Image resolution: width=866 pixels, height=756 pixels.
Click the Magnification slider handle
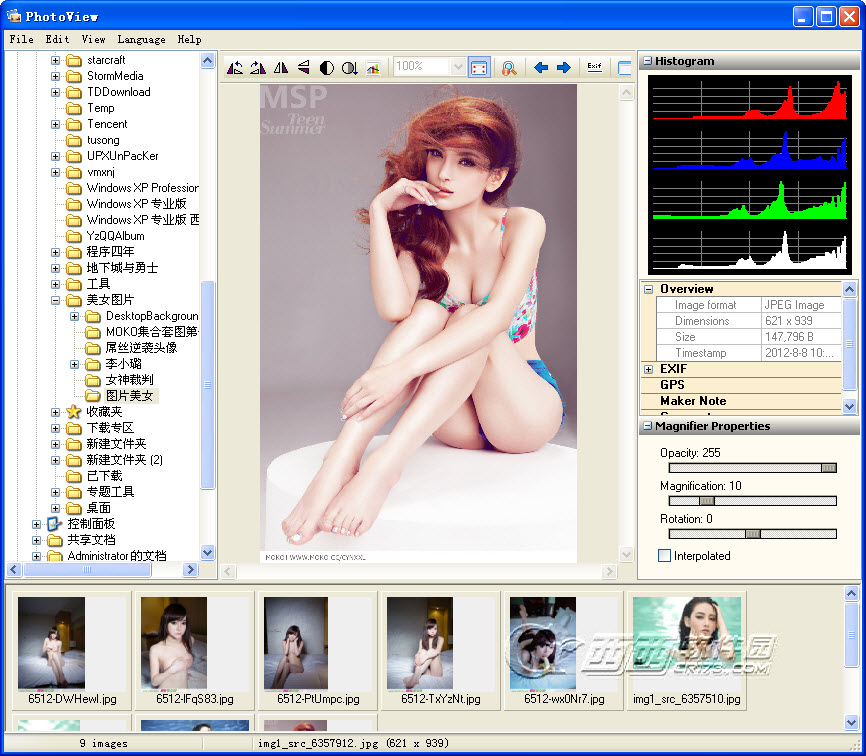click(x=707, y=501)
